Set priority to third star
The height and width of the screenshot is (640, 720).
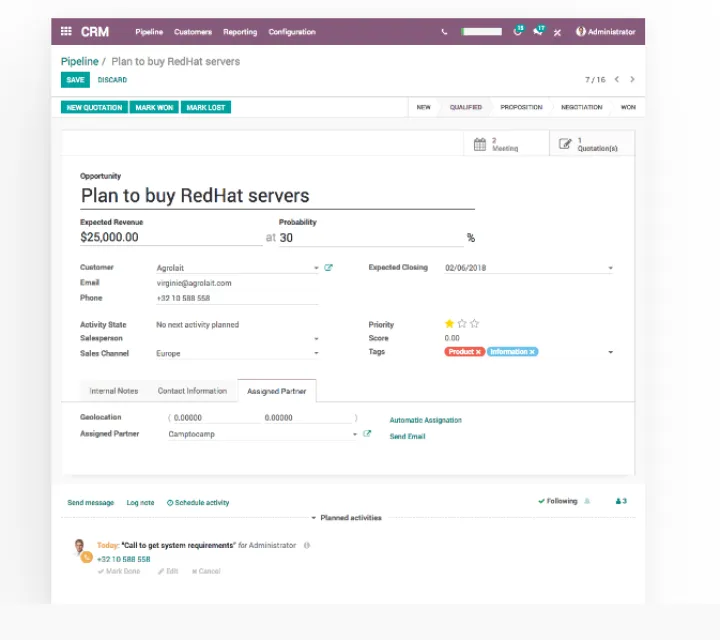coord(475,324)
